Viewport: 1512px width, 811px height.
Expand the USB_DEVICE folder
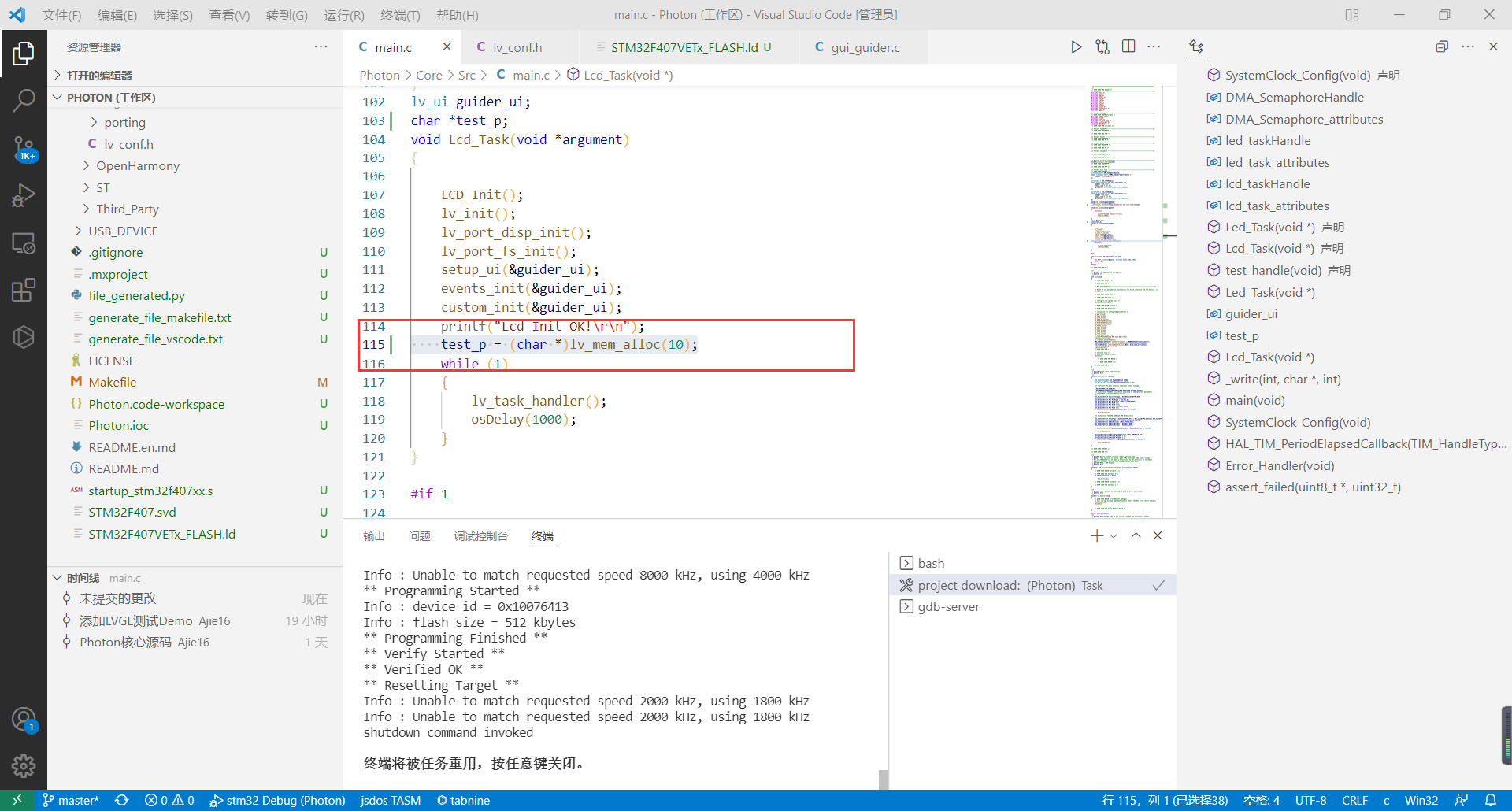click(x=123, y=231)
